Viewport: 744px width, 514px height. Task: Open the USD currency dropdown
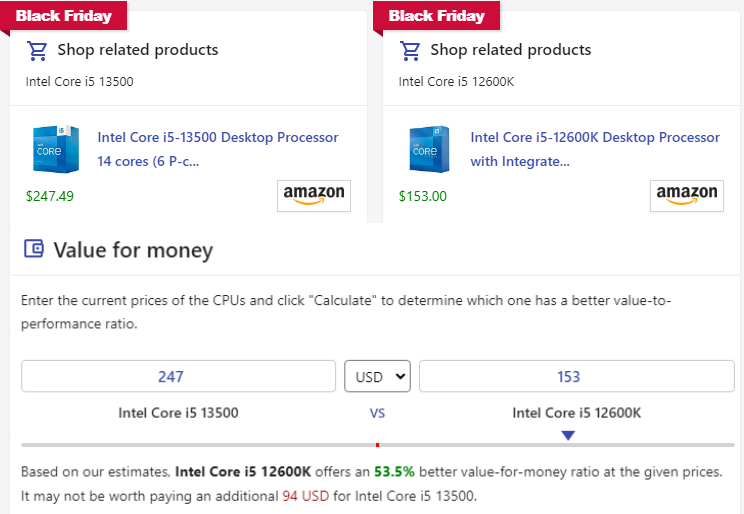coord(377,377)
